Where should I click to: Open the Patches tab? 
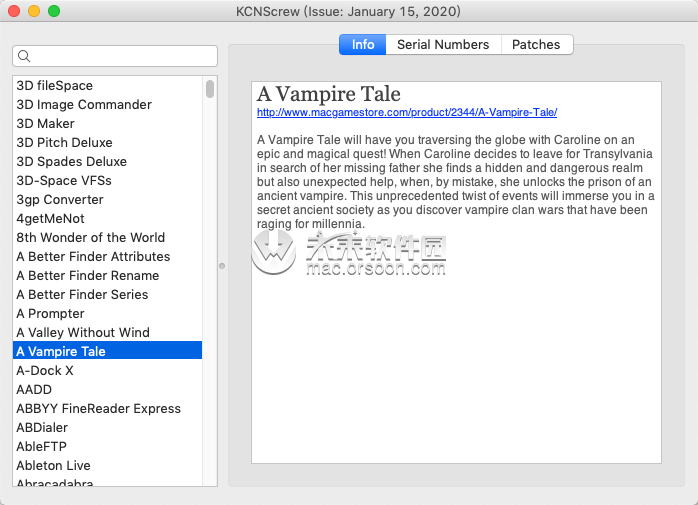click(537, 45)
